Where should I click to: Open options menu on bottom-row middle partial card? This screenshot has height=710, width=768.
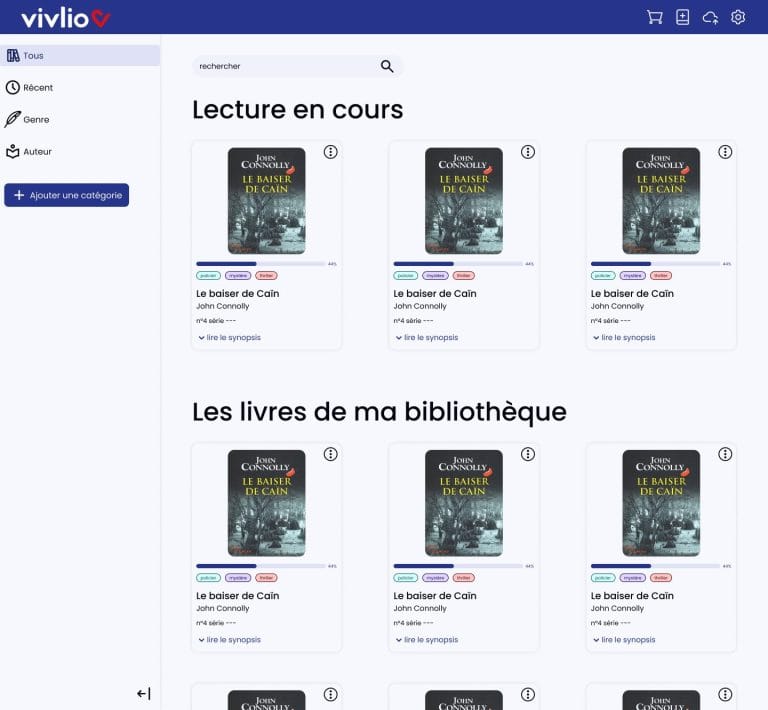click(x=528, y=694)
